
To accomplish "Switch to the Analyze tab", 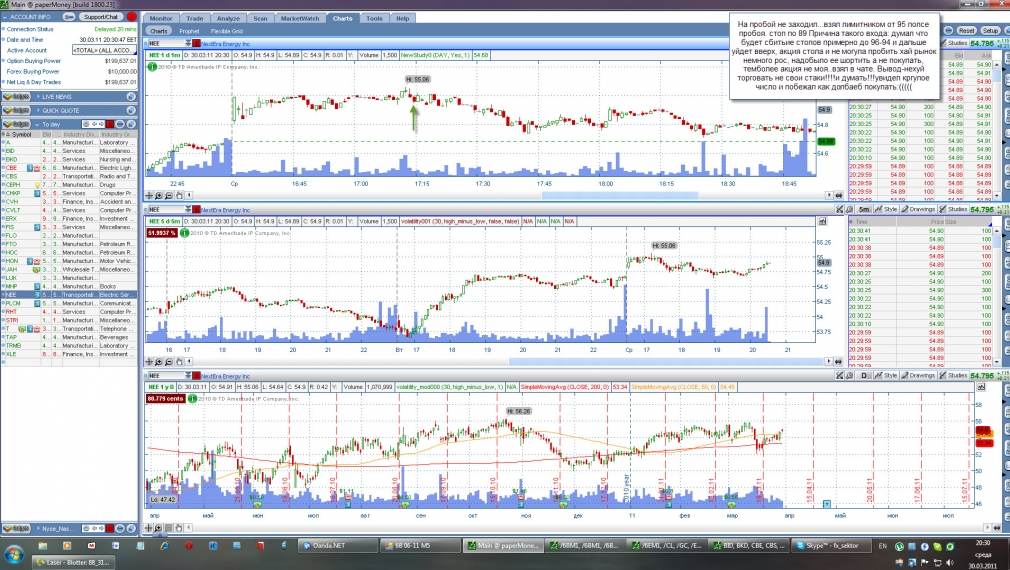I will (x=228, y=18).
